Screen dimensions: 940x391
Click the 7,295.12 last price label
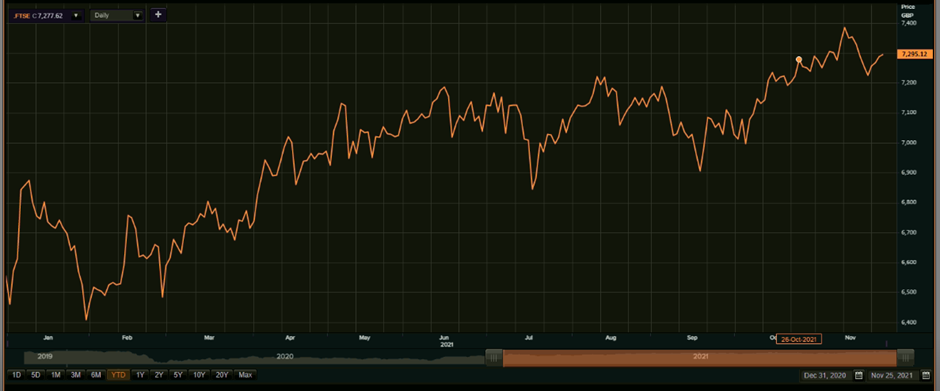(914, 54)
